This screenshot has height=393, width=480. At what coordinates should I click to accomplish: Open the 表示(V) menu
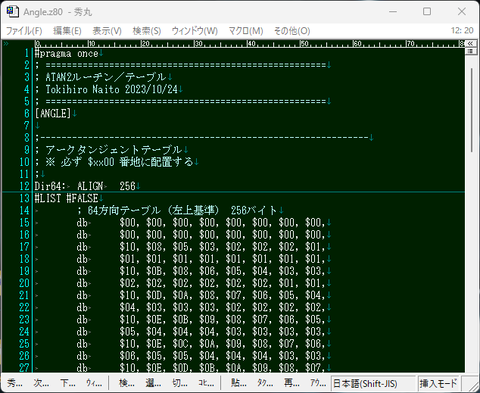107,31
